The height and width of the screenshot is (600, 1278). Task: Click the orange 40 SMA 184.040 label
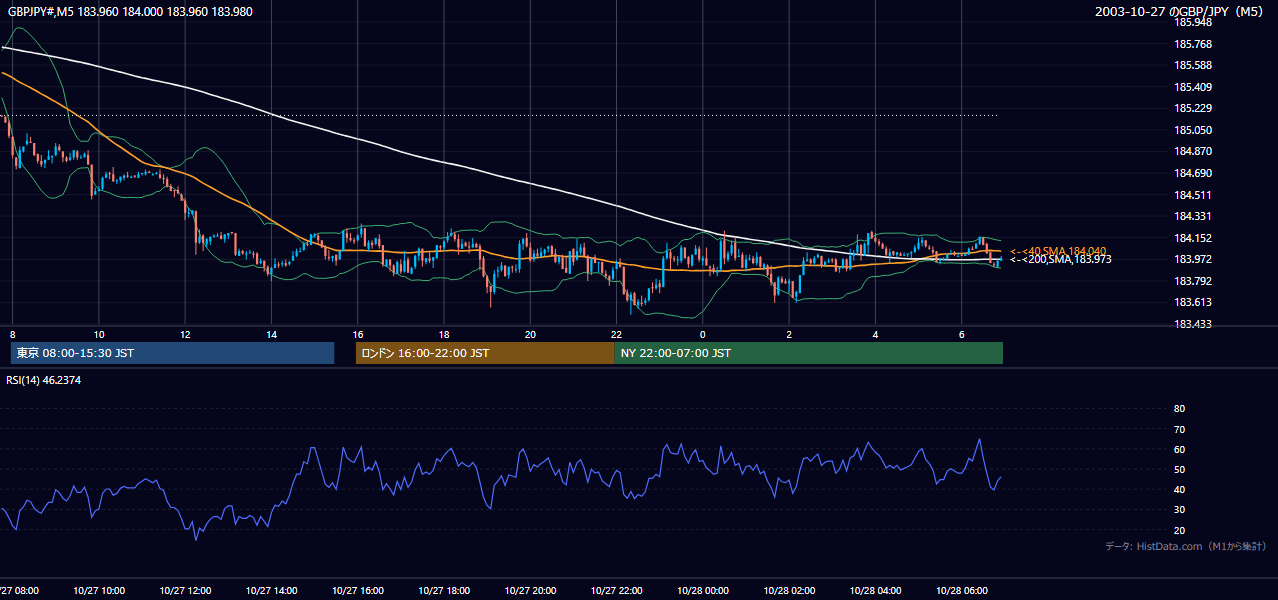tap(1058, 251)
